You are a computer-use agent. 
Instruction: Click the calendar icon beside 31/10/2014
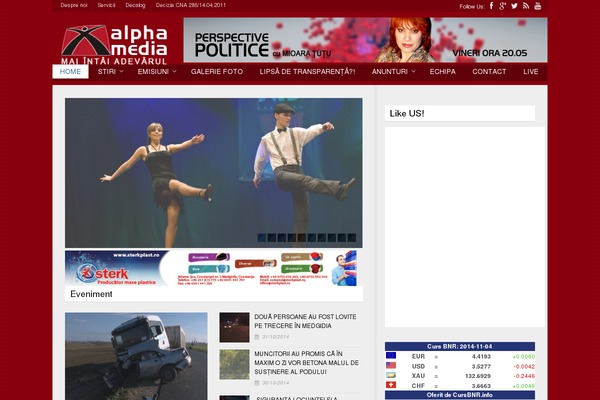point(257,337)
